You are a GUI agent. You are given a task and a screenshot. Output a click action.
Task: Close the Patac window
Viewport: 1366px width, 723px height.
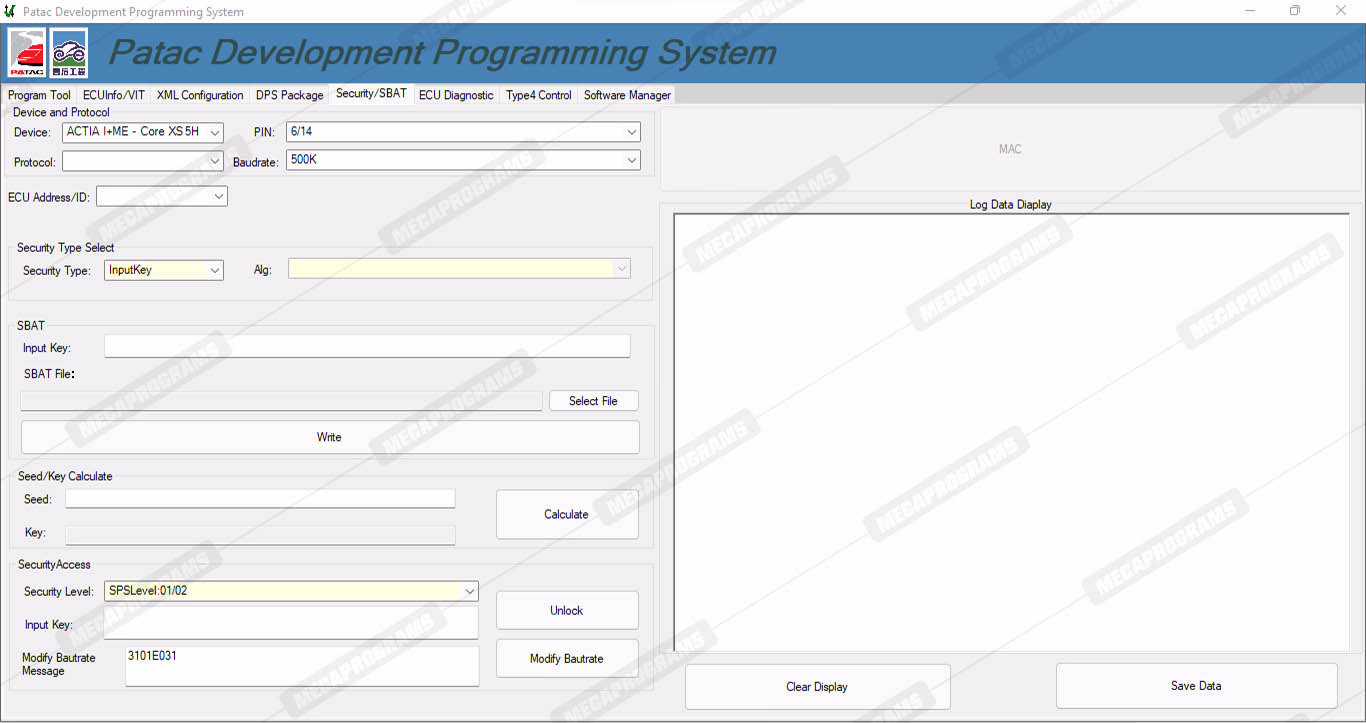pos(1341,11)
